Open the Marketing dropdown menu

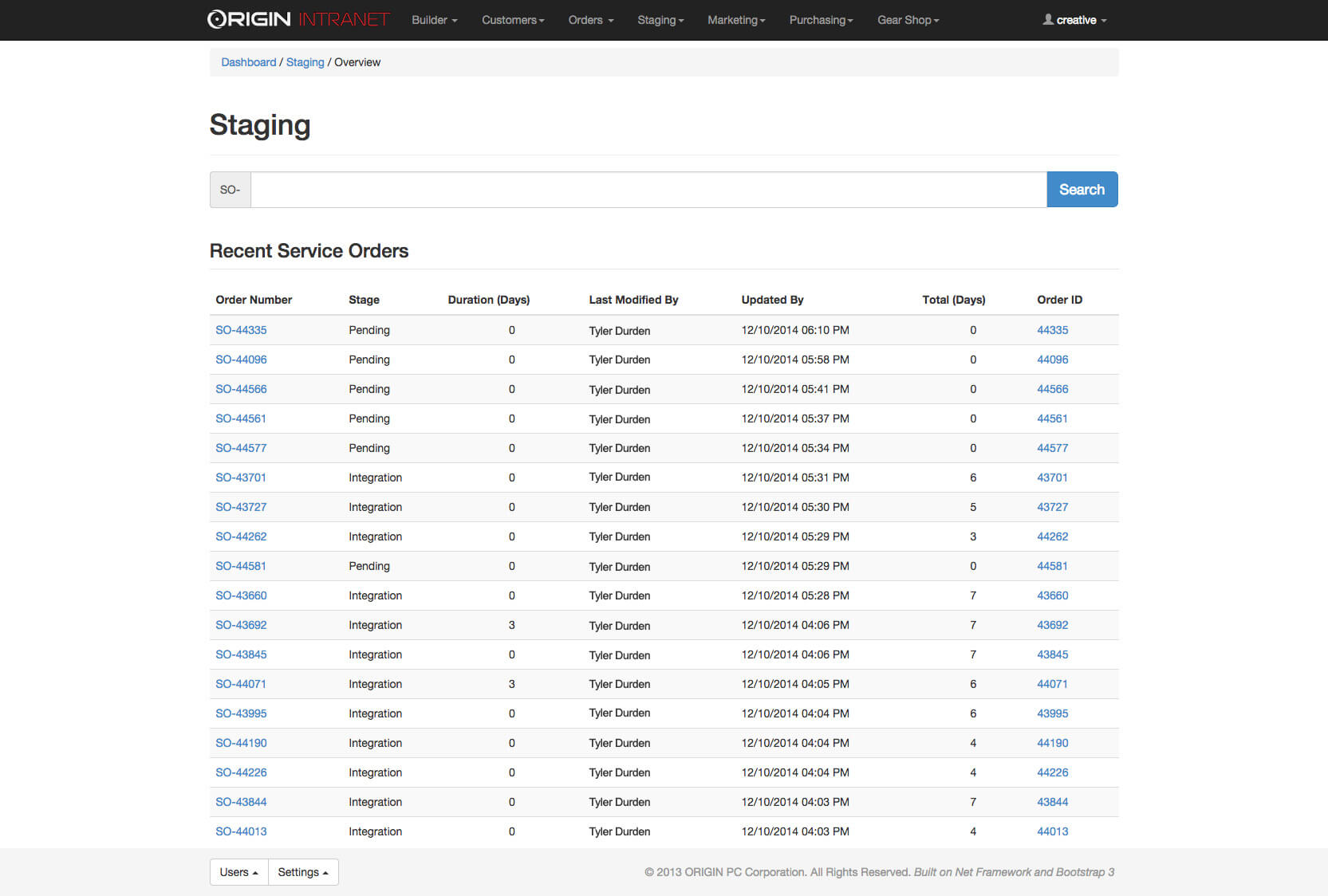point(736,20)
